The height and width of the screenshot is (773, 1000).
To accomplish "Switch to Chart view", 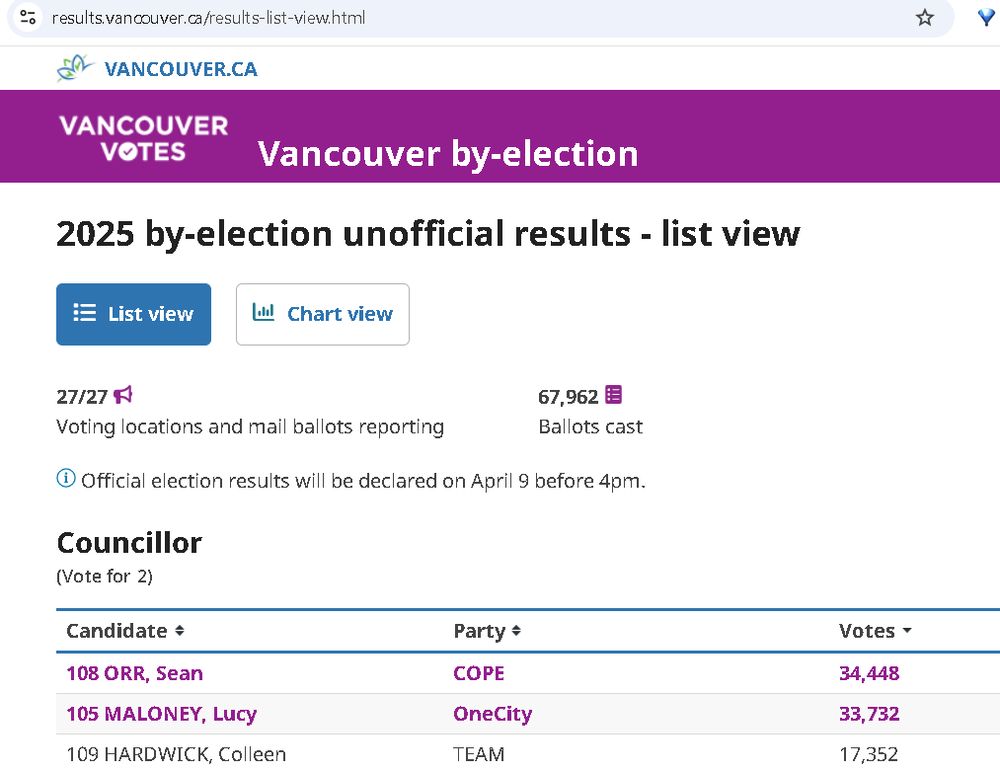I will coord(322,314).
